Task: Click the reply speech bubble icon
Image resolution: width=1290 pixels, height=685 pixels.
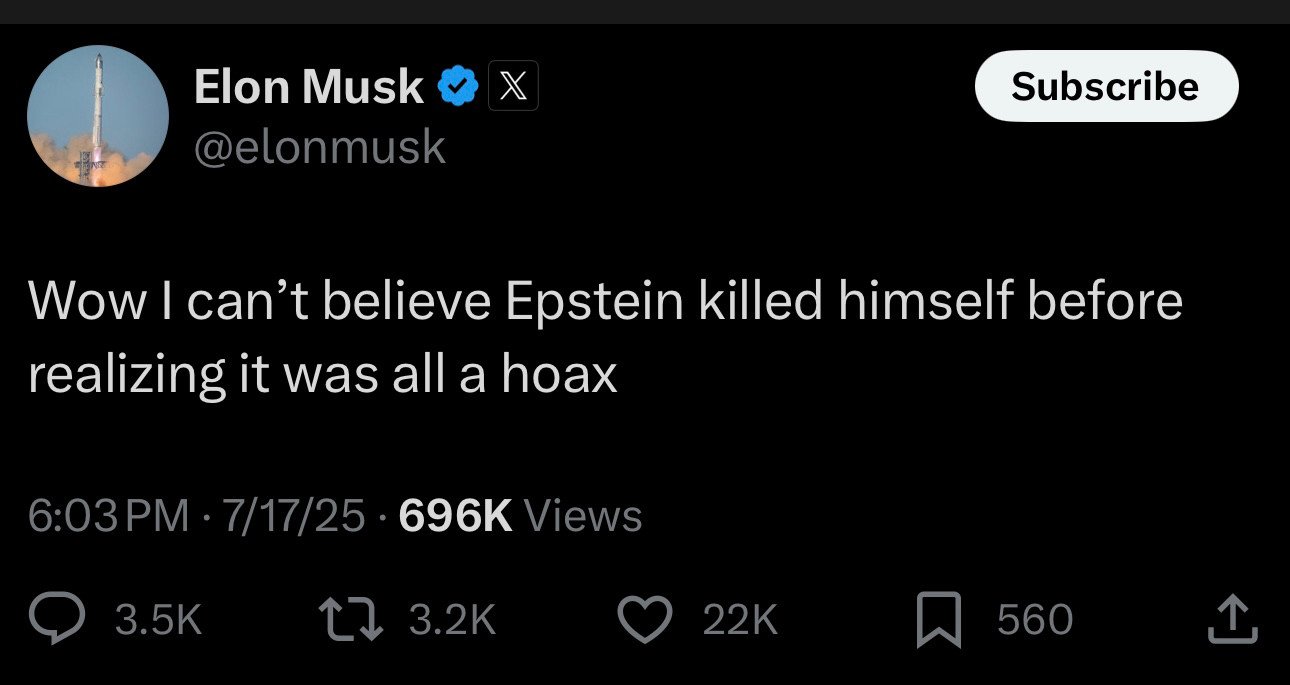Action: 68,620
